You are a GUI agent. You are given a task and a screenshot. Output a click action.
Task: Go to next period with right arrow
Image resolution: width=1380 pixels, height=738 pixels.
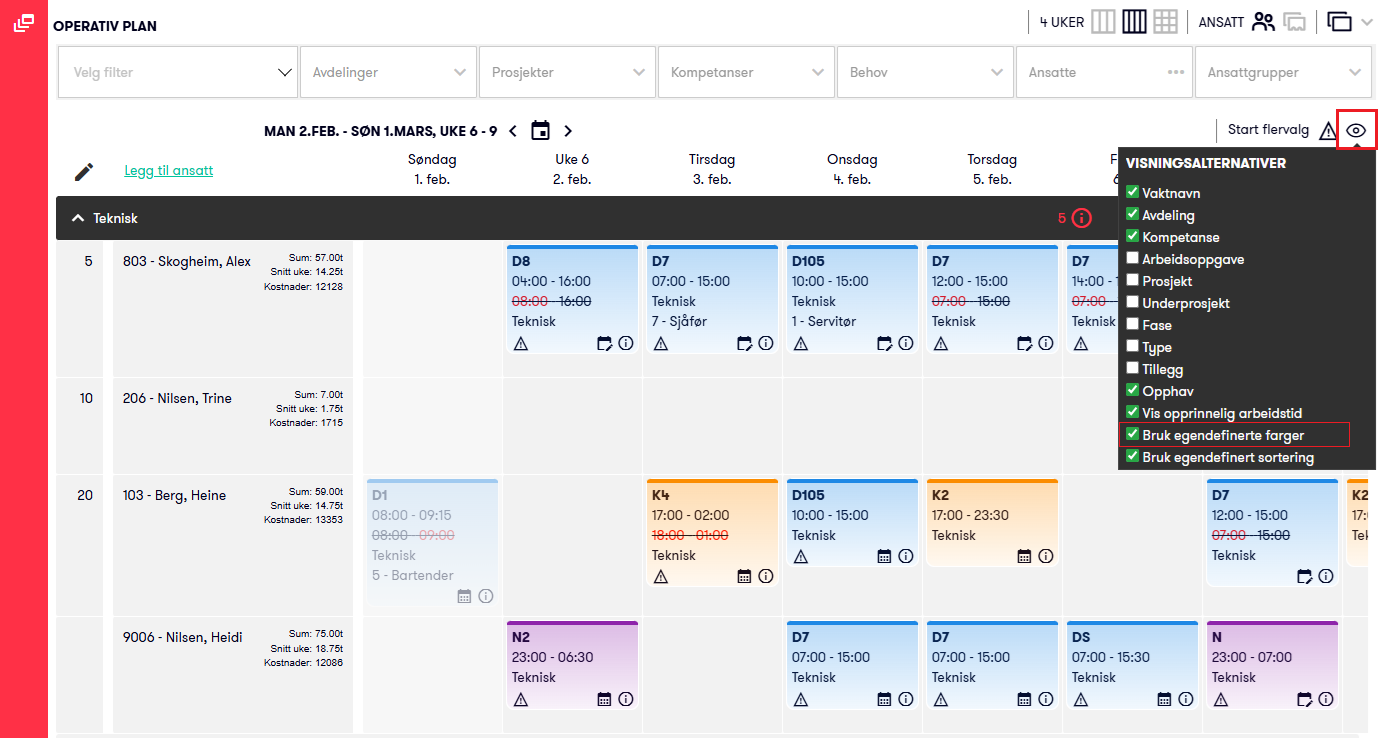point(568,130)
